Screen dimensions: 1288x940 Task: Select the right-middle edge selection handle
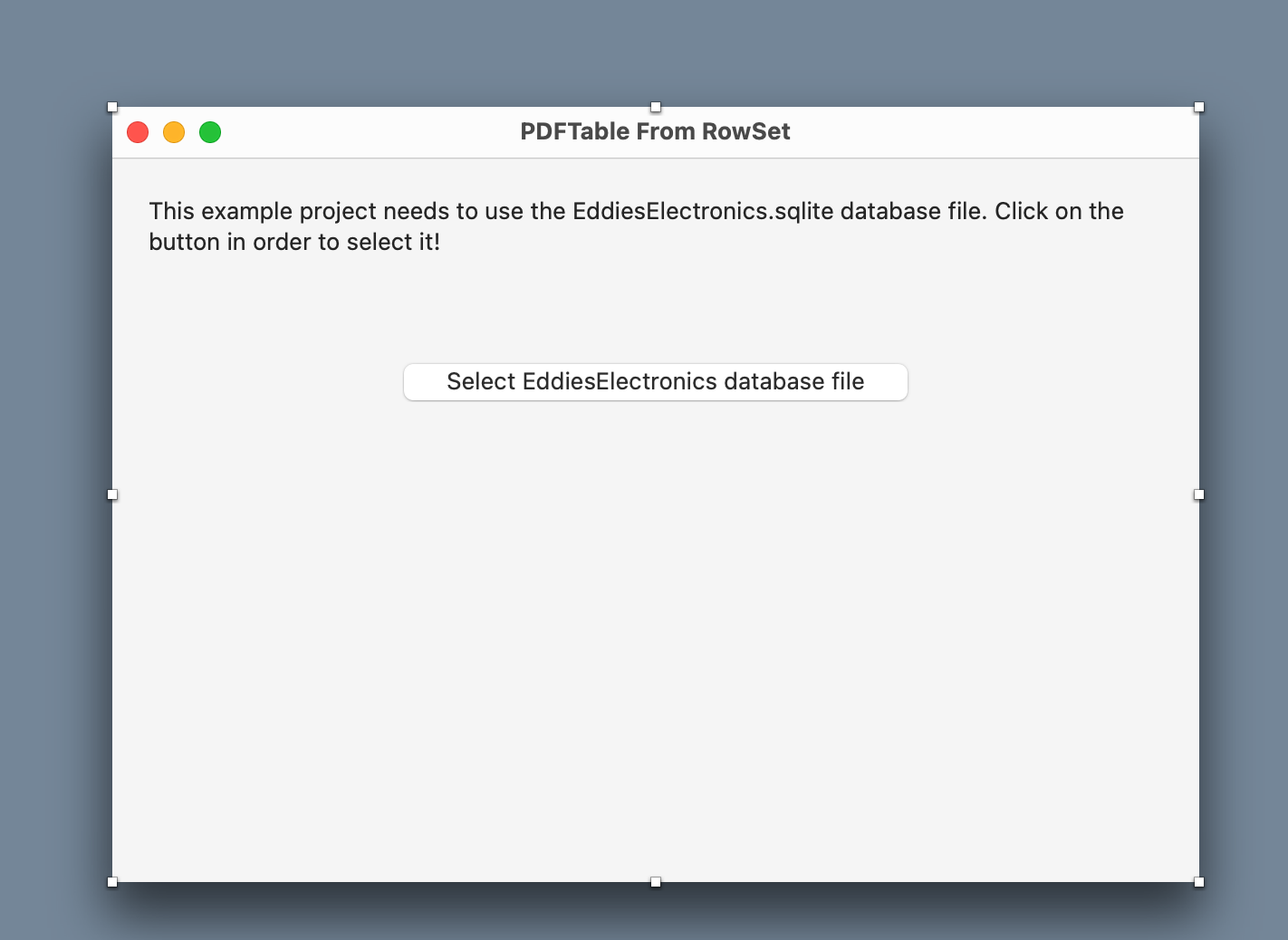point(1199,494)
